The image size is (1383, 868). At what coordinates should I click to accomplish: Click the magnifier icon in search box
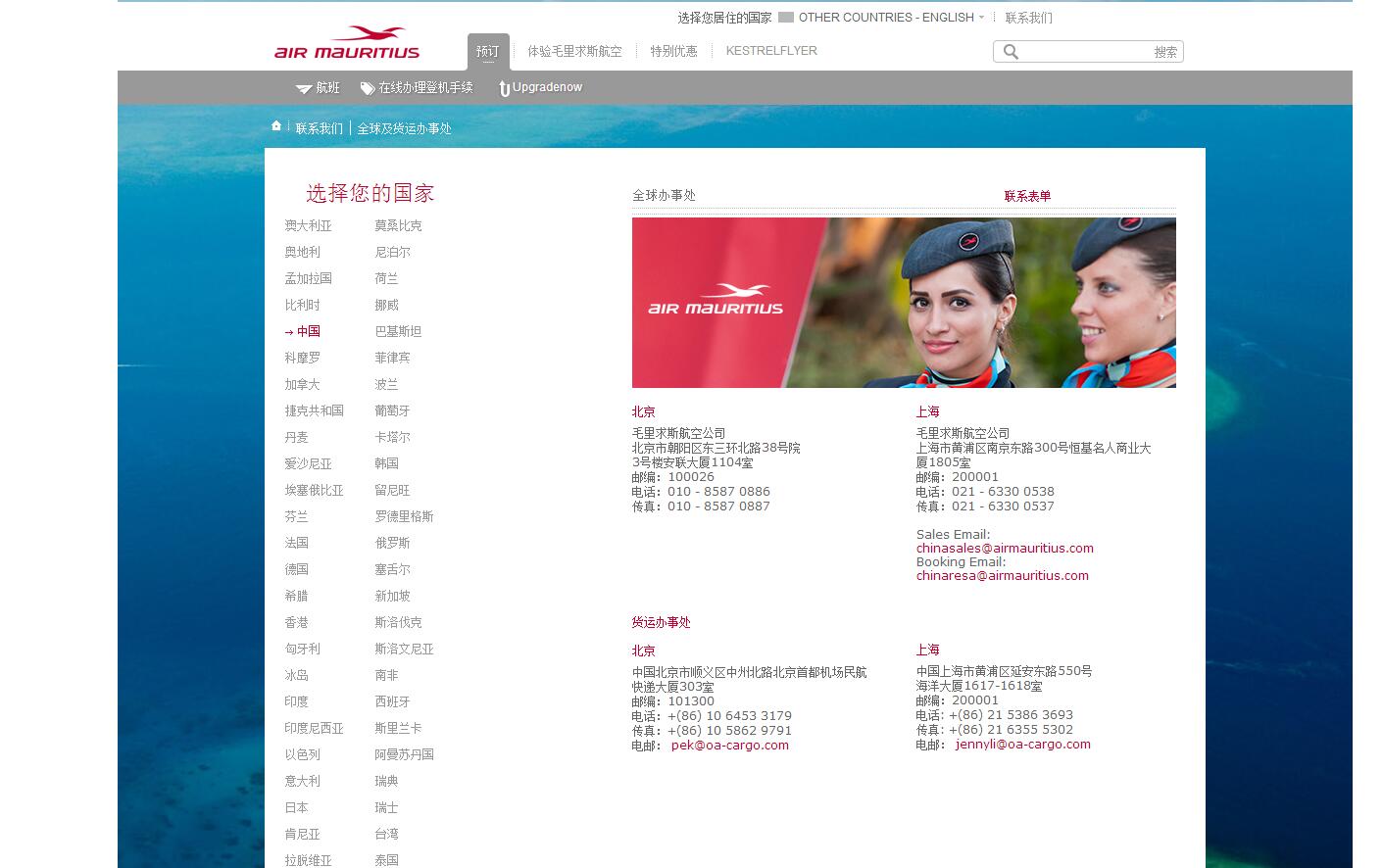click(x=1011, y=52)
